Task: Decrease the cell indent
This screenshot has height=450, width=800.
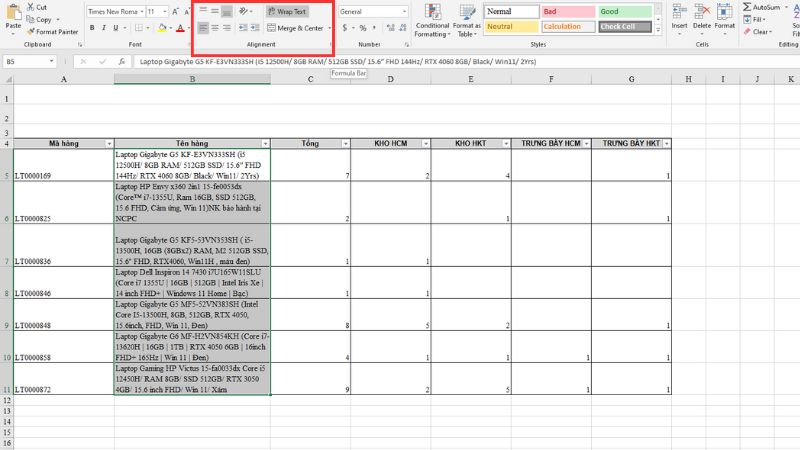Action: click(x=243, y=28)
